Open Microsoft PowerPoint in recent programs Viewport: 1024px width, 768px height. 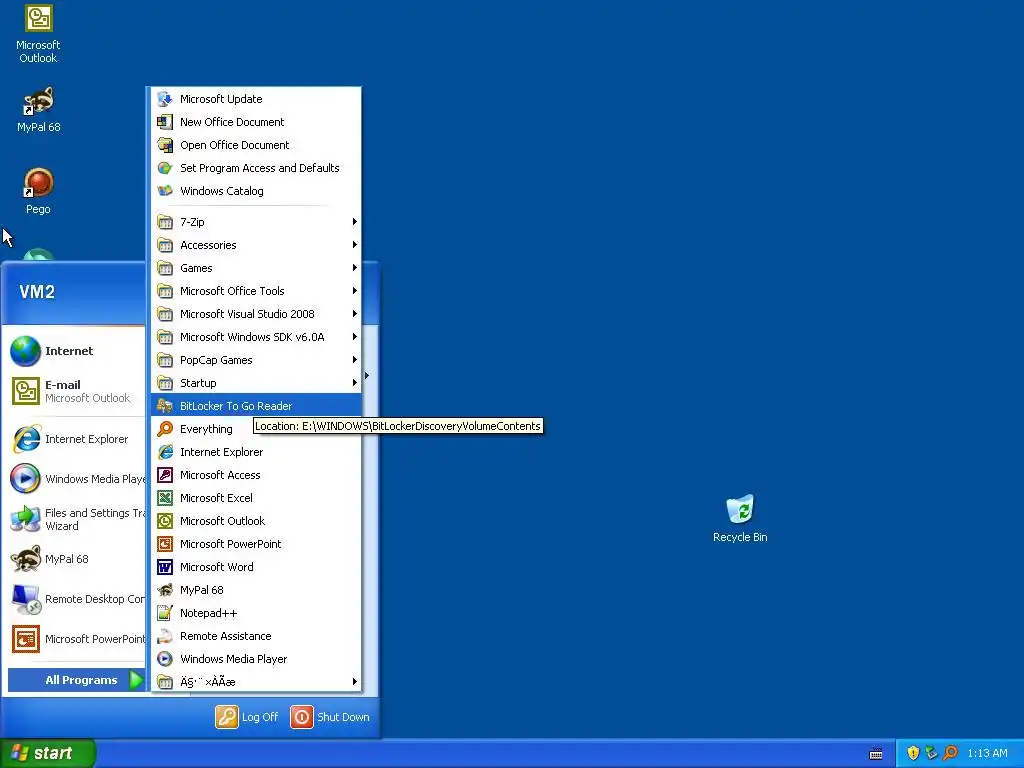click(75, 639)
